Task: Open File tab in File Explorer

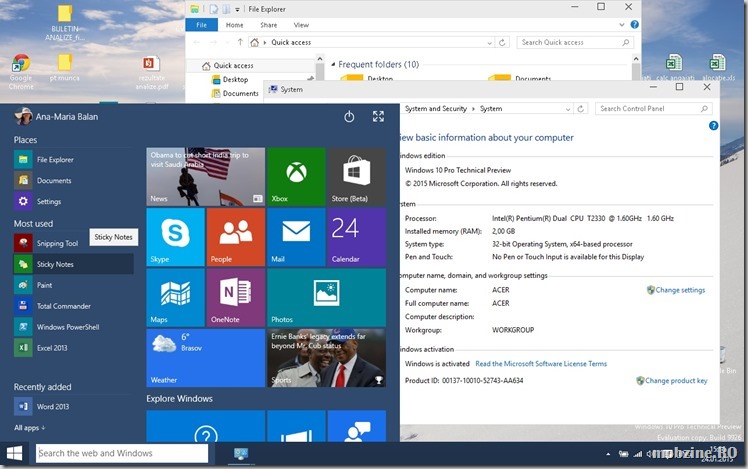Action: pyautogui.click(x=202, y=25)
